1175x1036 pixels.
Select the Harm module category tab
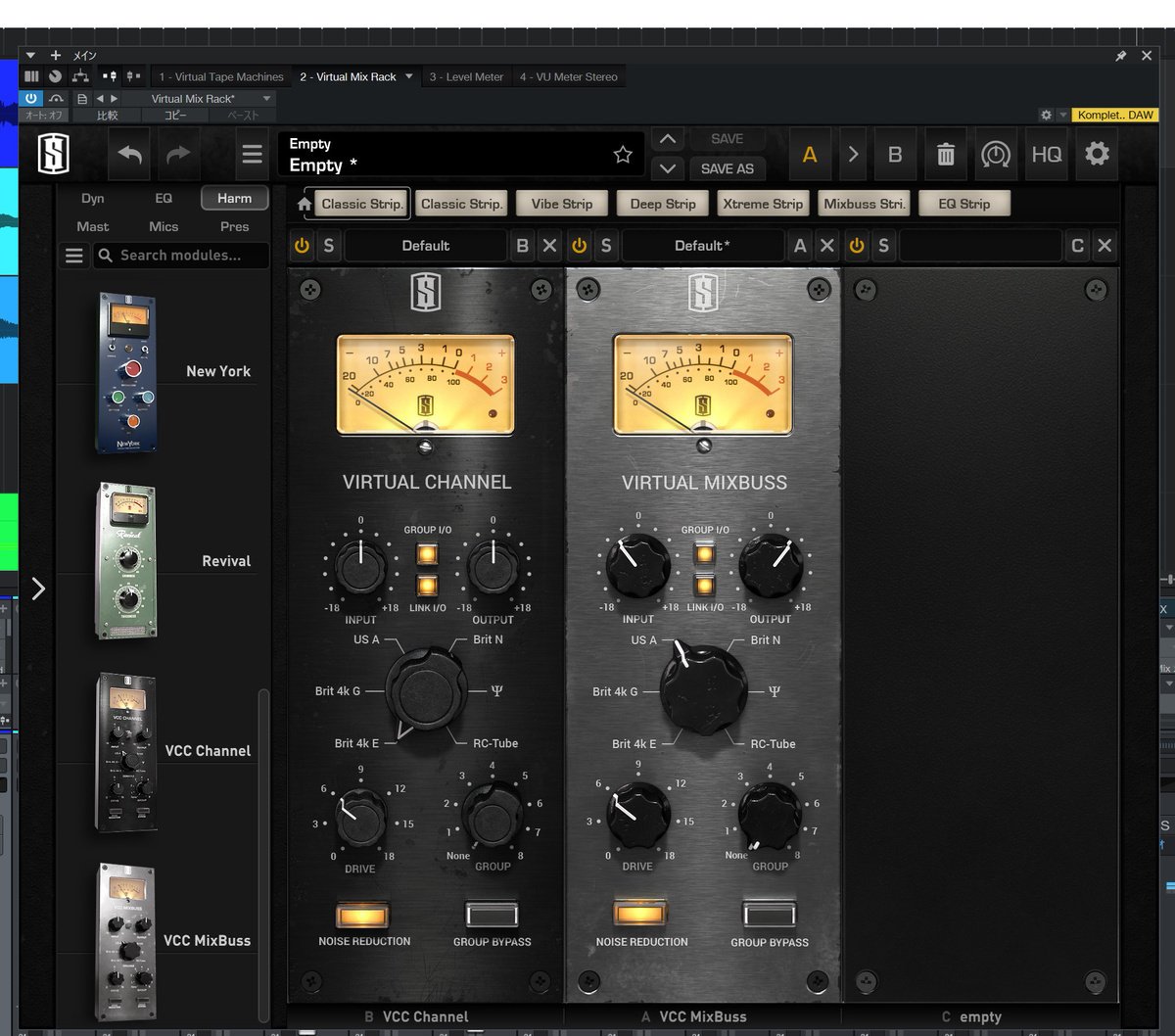pos(233,198)
